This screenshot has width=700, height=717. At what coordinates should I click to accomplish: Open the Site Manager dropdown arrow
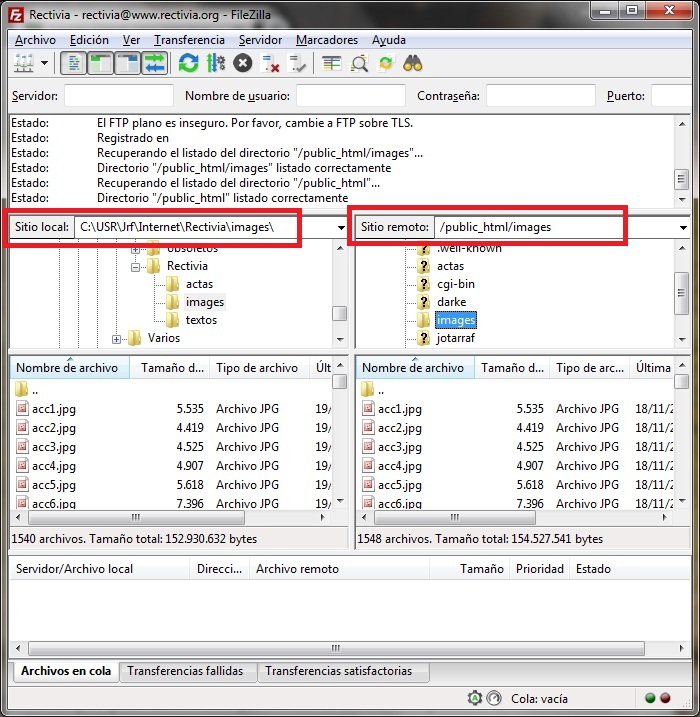[x=45, y=63]
